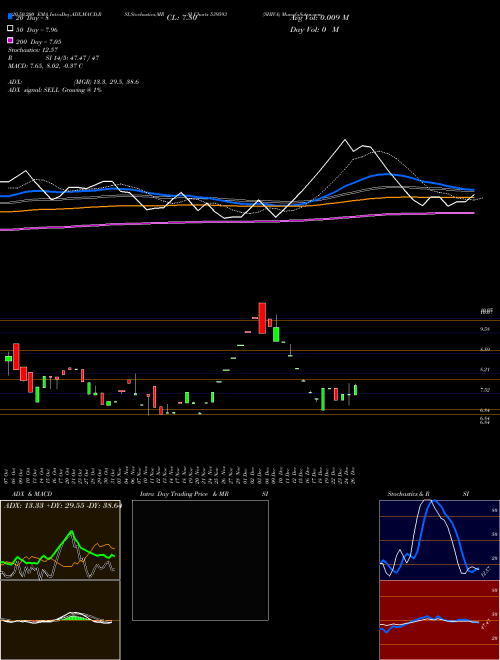This screenshot has height=660, width=500.
Task: Click the 'Intra Day Trading Price & MR' title
Action: coord(184,494)
